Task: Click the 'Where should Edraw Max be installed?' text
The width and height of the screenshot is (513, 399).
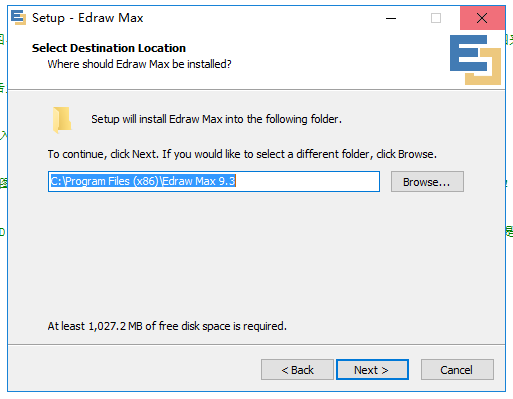Action: pos(139,64)
